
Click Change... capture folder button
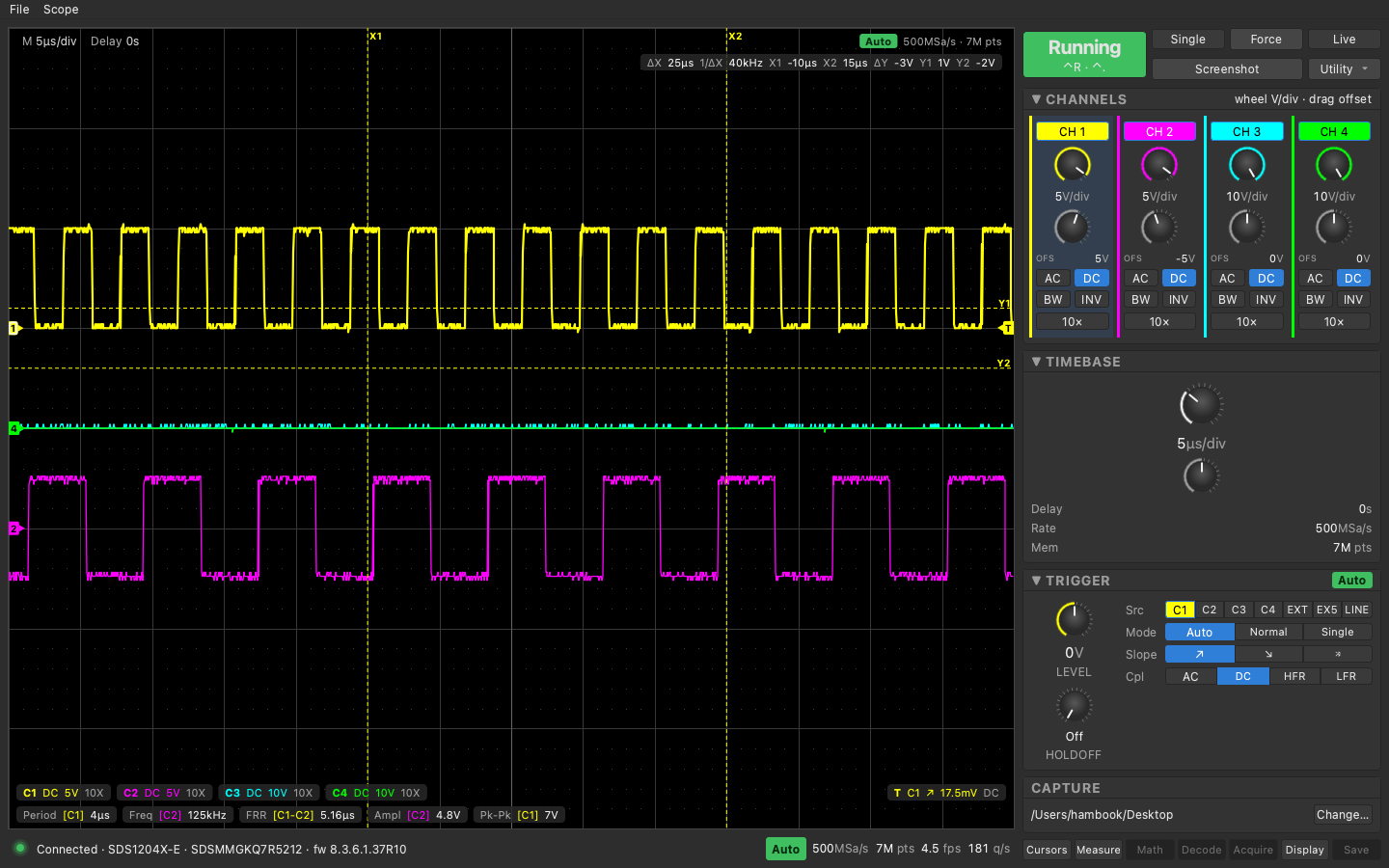coord(1343,815)
